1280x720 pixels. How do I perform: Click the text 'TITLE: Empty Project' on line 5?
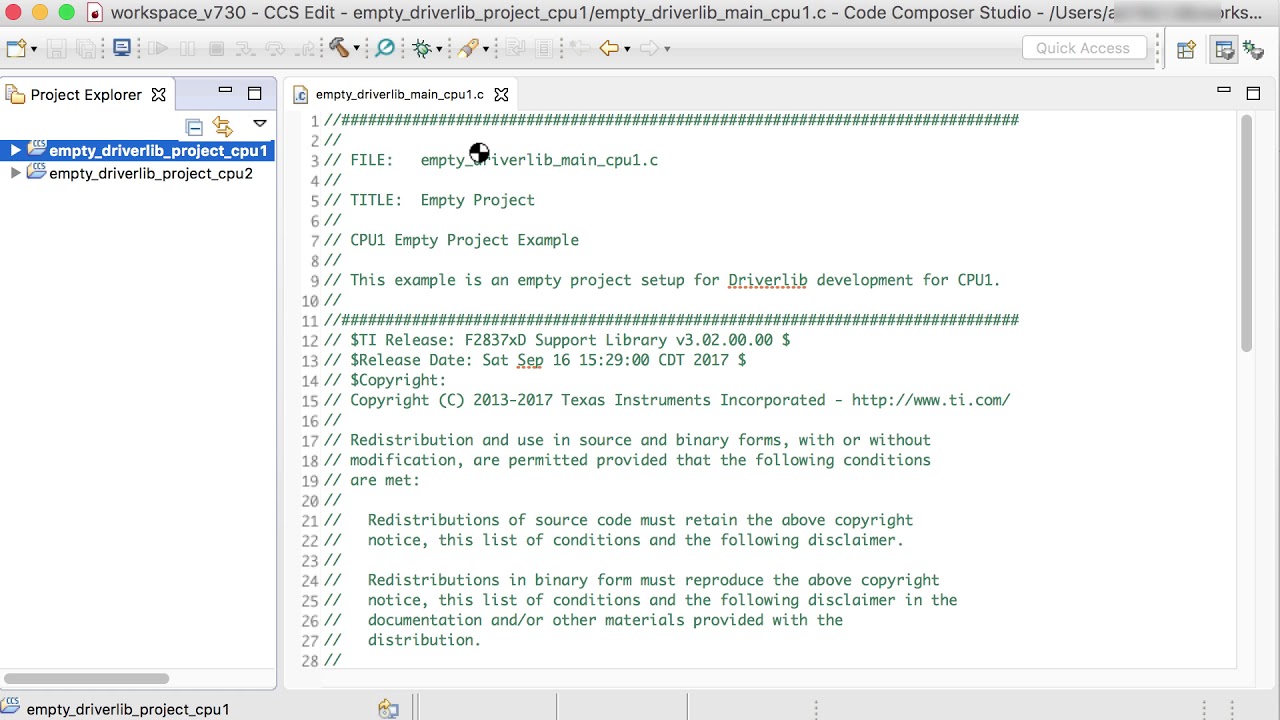tap(442, 200)
